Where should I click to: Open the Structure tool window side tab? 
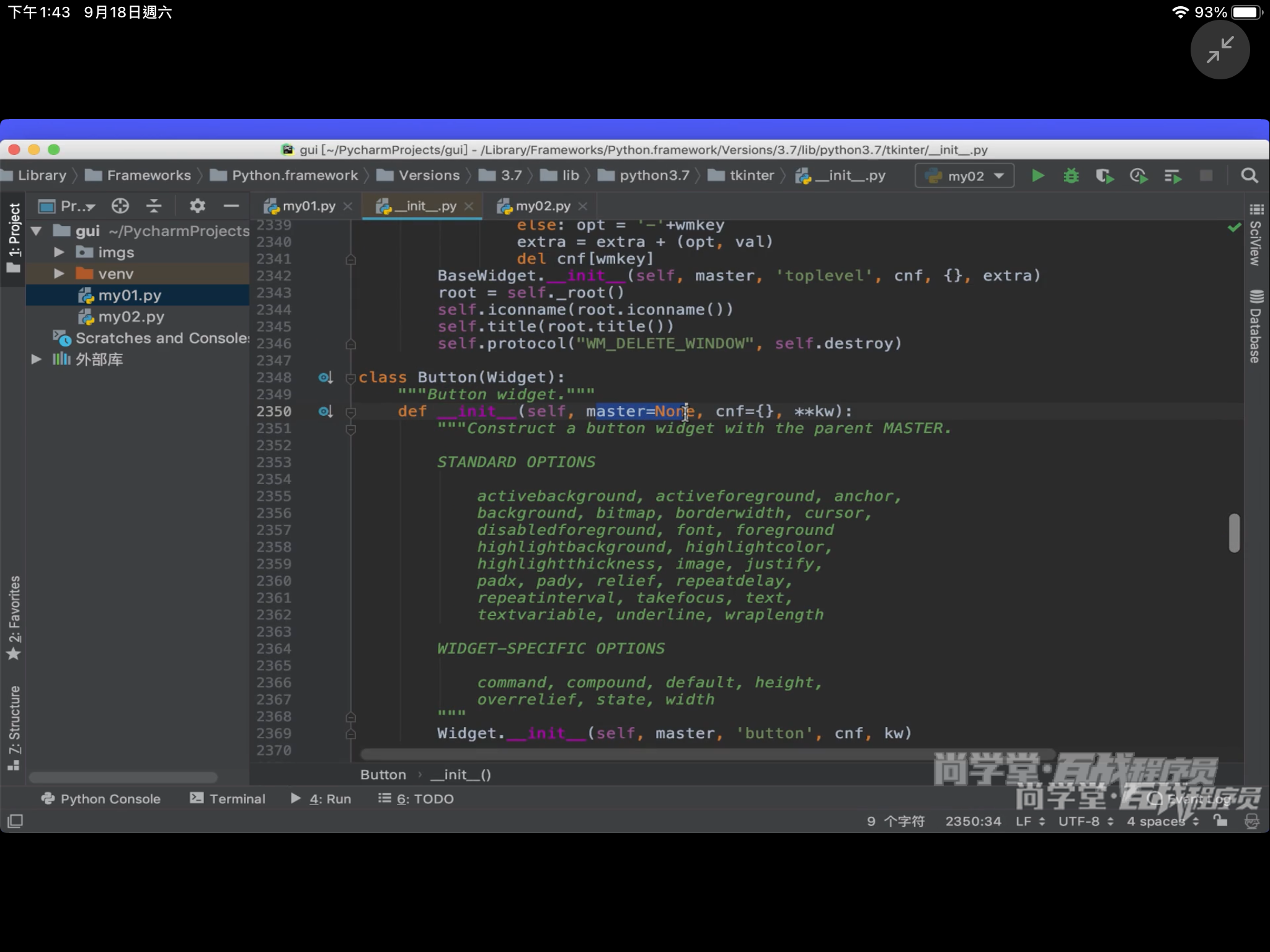pyautogui.click(x=14, y=728)
